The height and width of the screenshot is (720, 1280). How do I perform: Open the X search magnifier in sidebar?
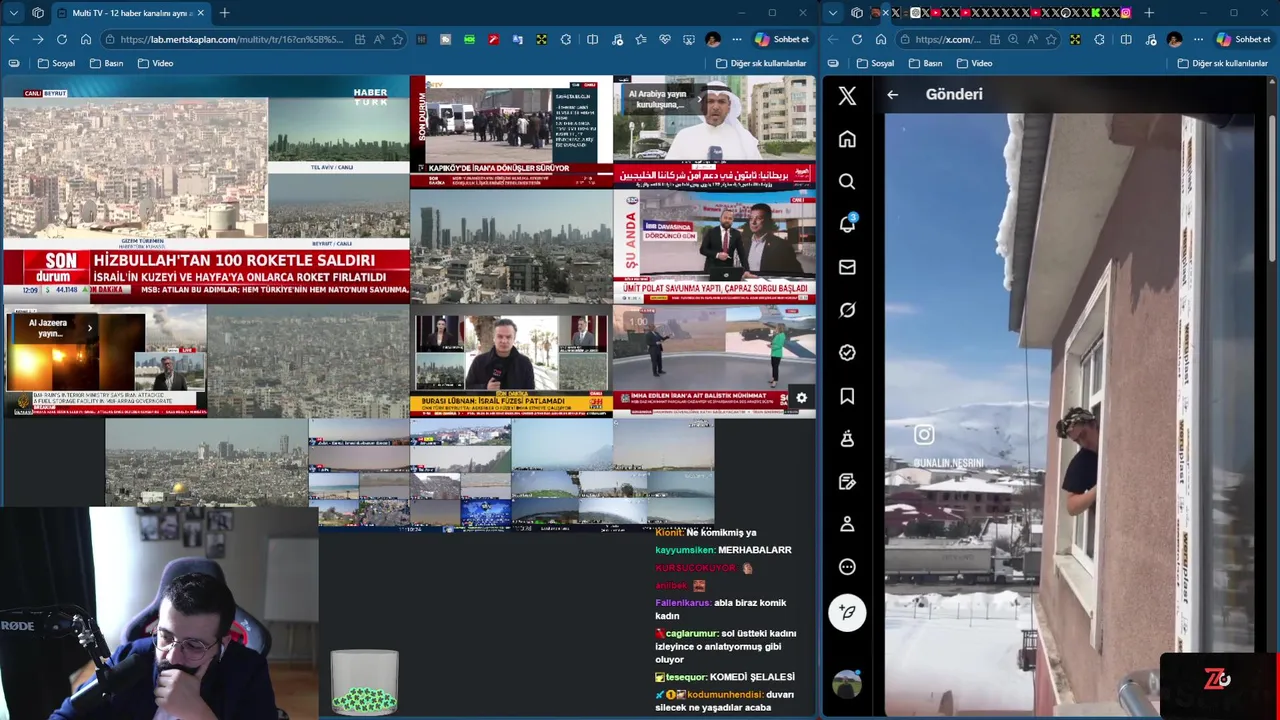coord(847,182)
